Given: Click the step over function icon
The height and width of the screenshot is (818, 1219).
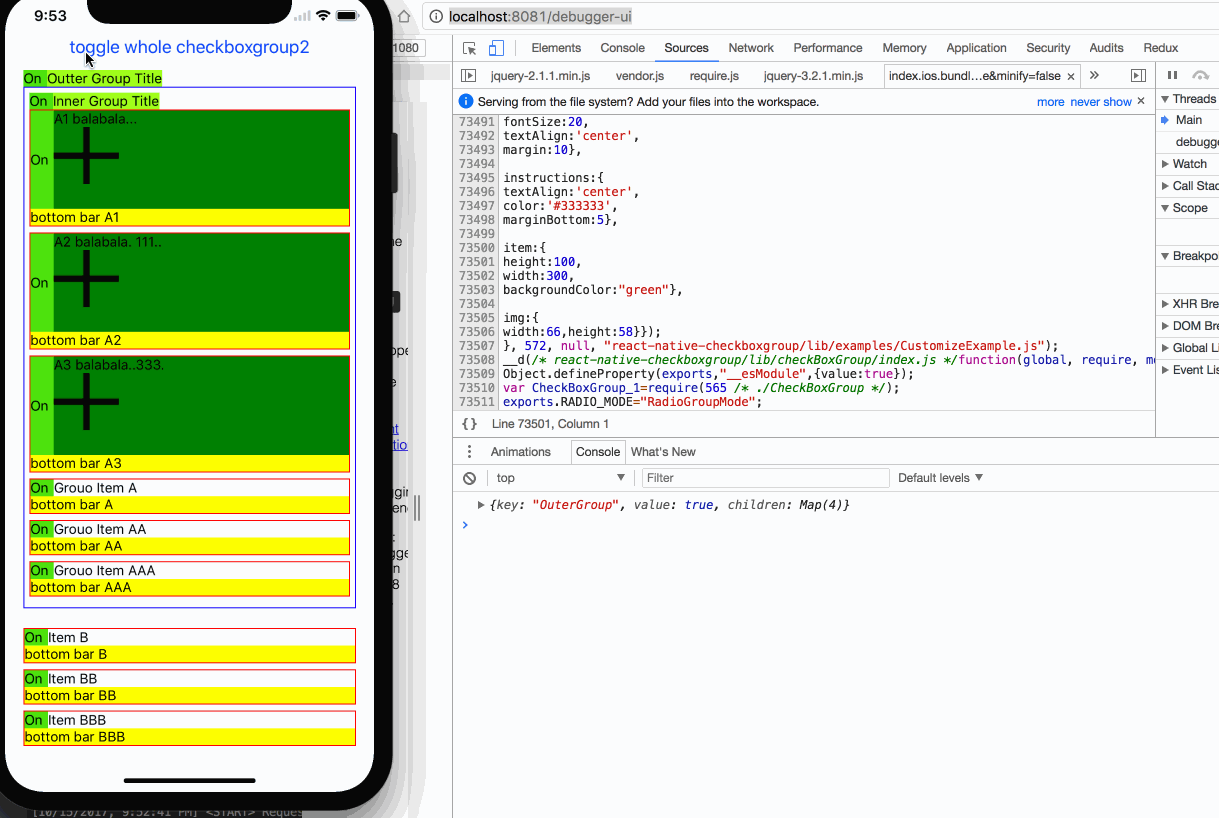Looking at the screenshot, I should pos(1201,76).
